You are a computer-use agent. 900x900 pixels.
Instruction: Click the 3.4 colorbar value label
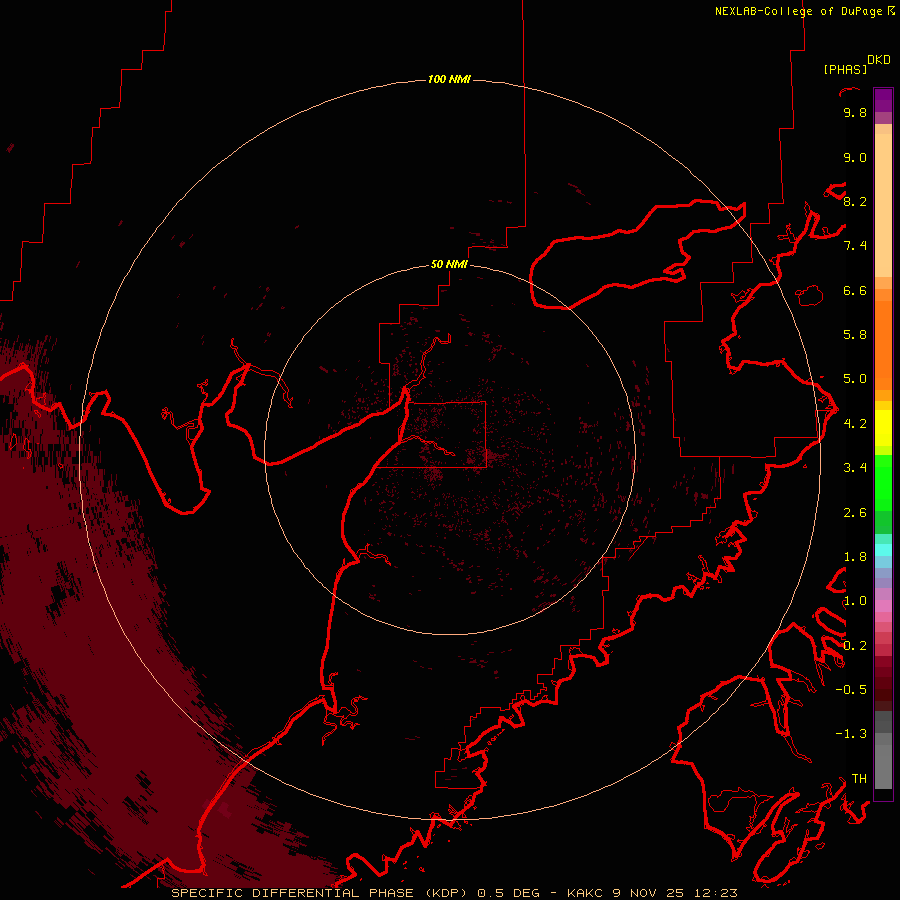[855, 468]
